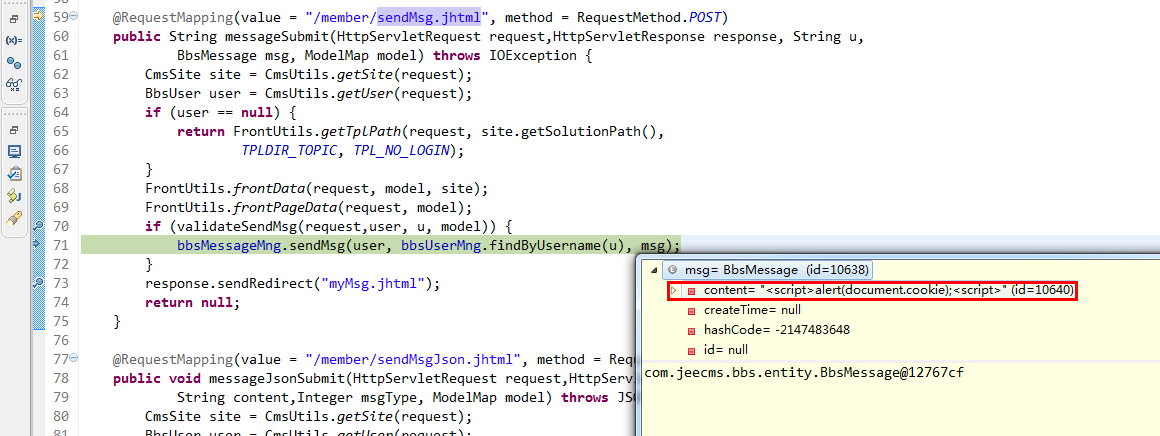Toggle the breakpoint marker on line 73
Image resolution: width=1160 pixels, height=436 pixels.
point(38,282)
